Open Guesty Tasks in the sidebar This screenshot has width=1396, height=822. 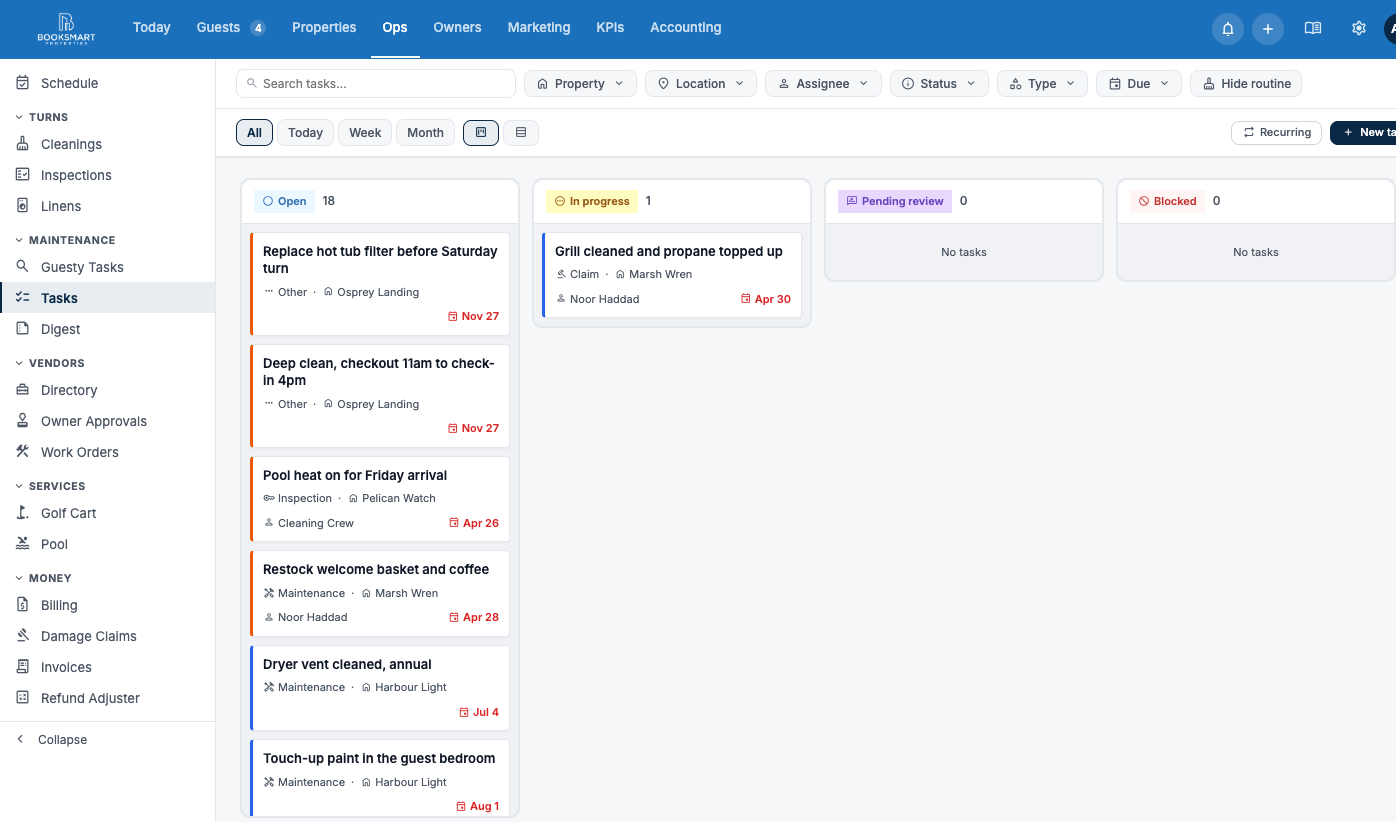pos(107,267)
